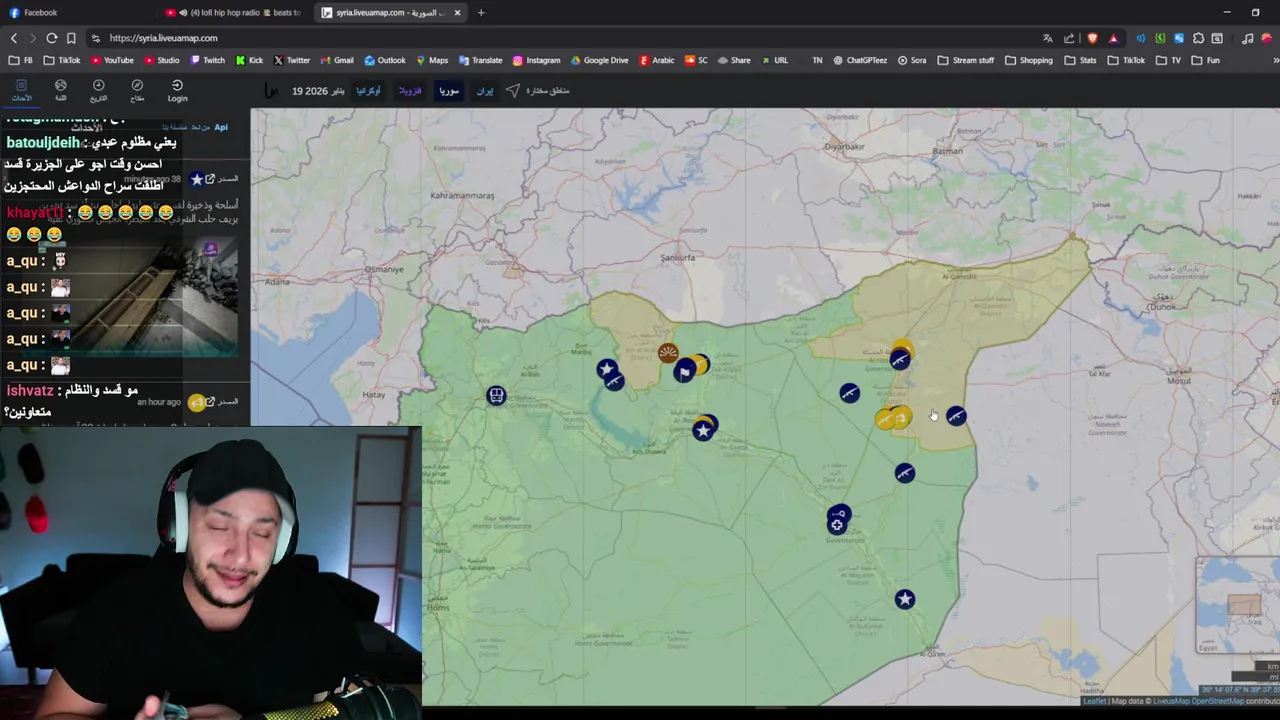
Task: Expand the Stats bookmarks folder
Action: pos(1081,60)
